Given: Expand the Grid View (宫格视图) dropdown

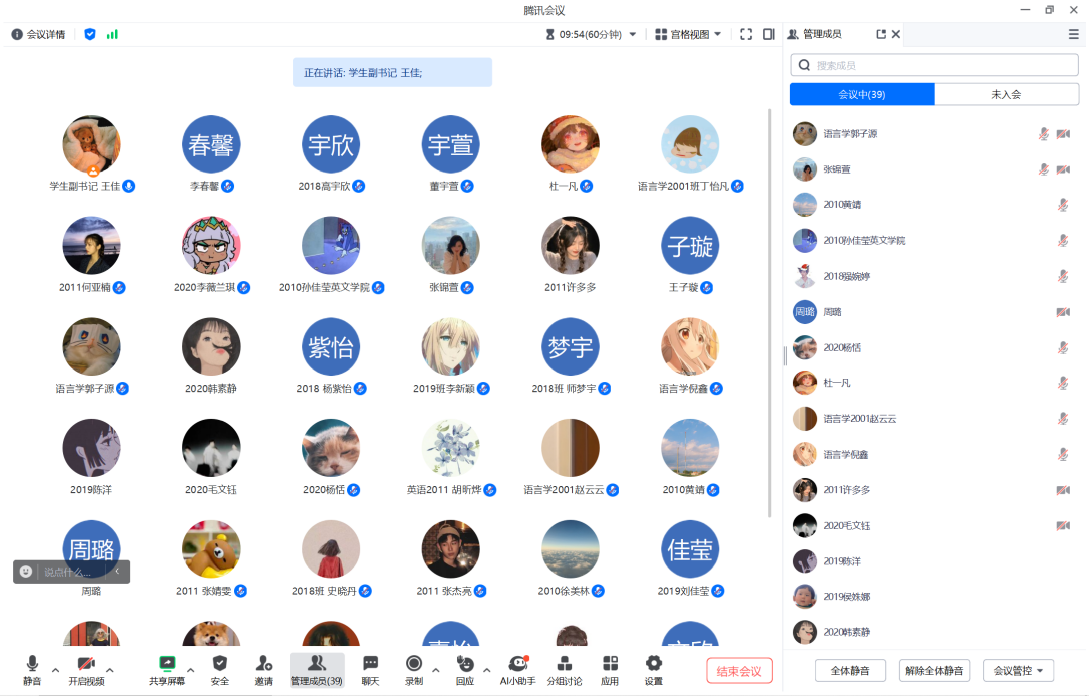Looking at the screenshot, I should click(688, 34).
